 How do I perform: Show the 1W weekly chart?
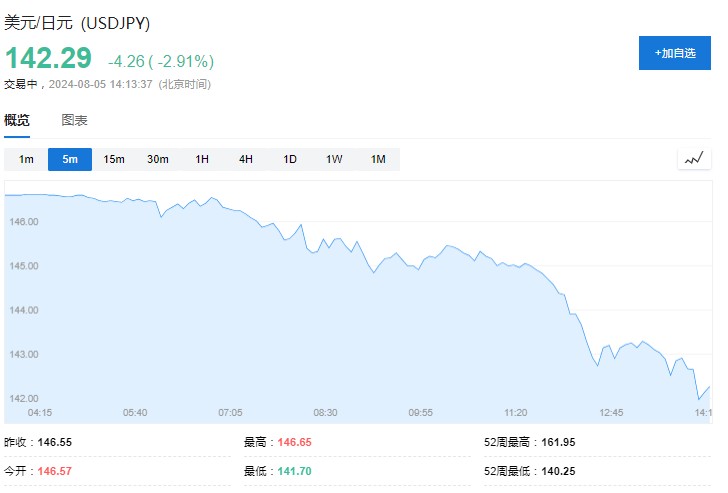(x=334, y=159)
